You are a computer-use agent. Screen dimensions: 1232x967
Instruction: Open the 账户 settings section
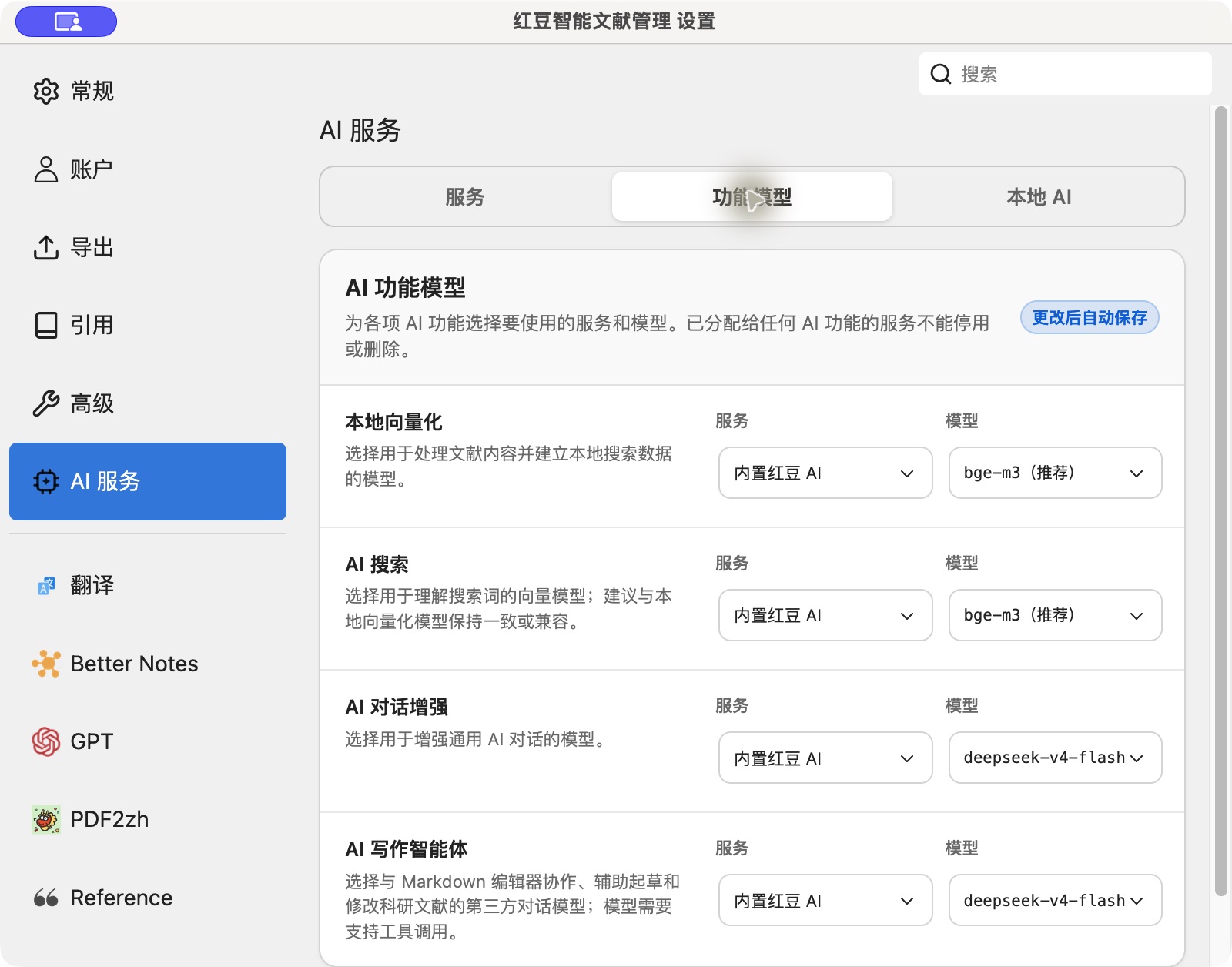pyautogui.click(x=148, y=169)
